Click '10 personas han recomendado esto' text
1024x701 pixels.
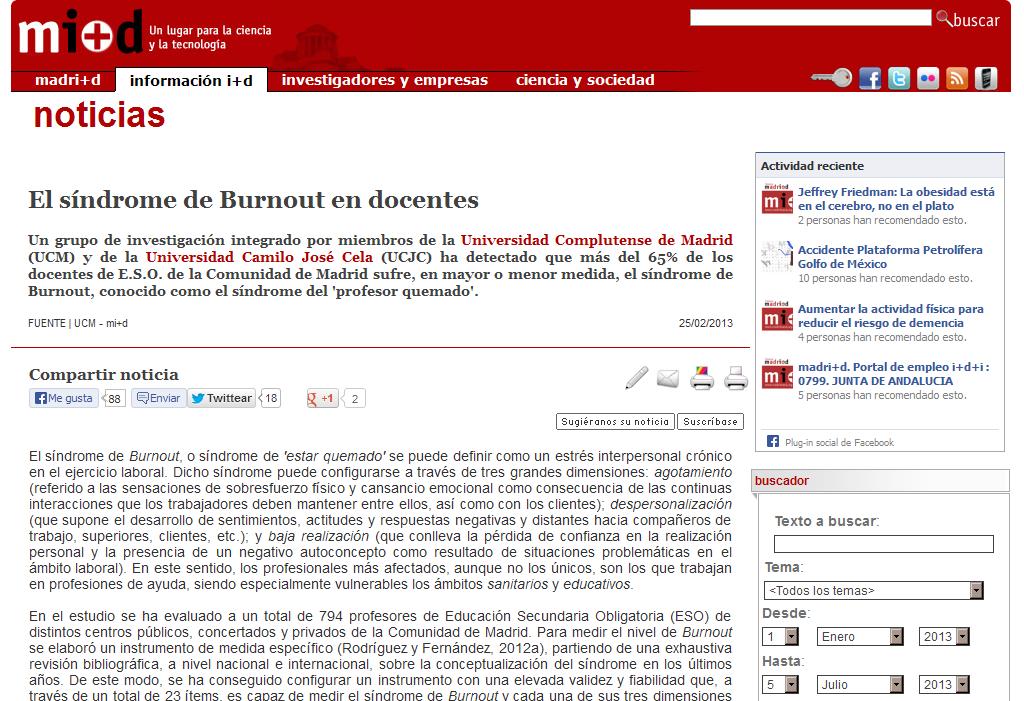click(885, 278)
